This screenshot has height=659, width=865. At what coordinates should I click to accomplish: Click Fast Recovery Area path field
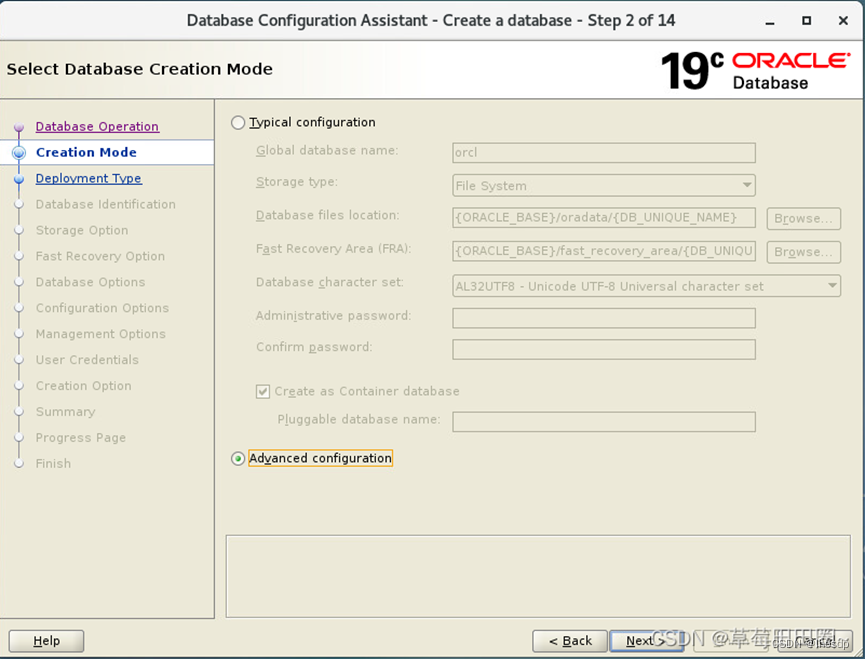[604, 251]
